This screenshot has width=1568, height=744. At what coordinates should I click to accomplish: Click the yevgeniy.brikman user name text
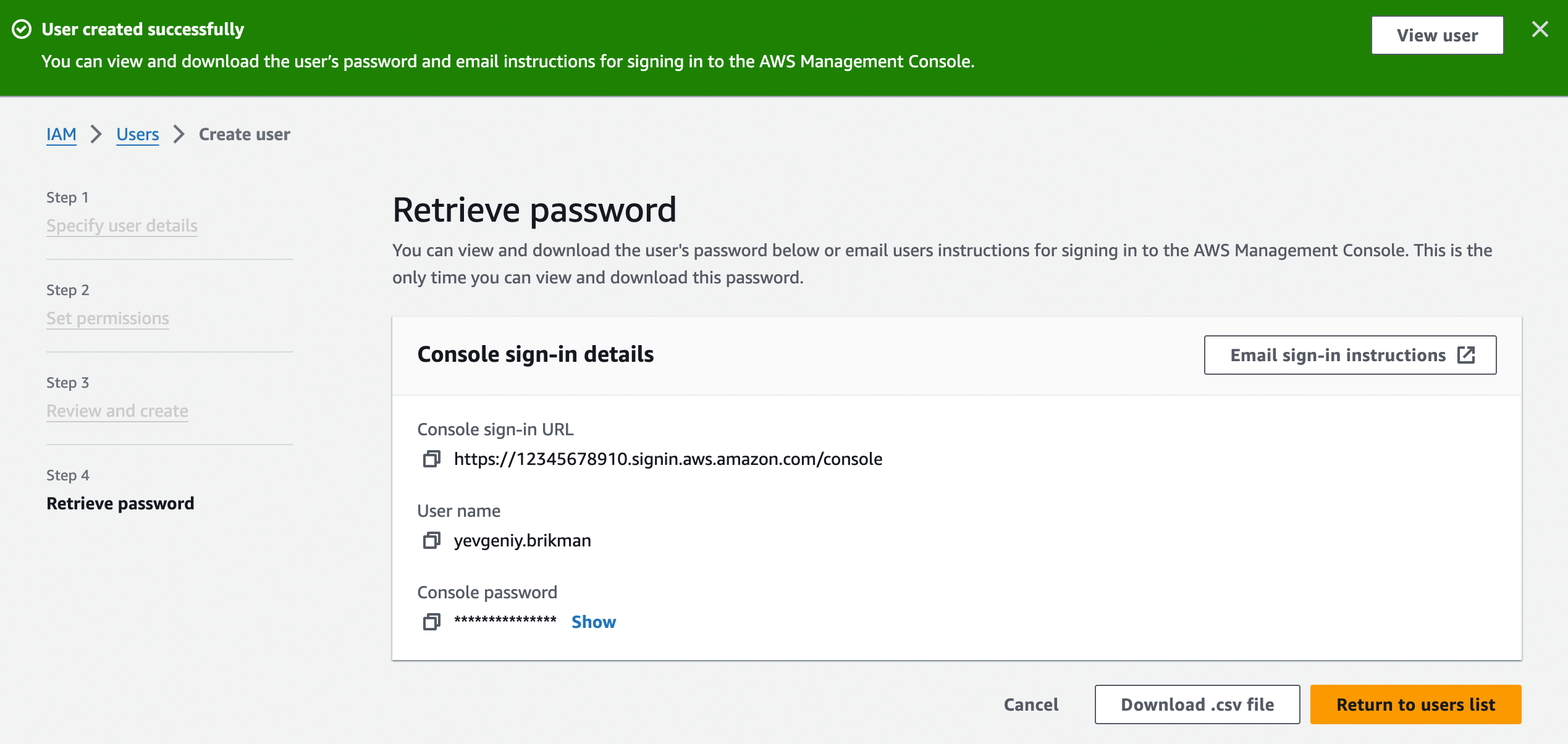[x=522, y=540]
